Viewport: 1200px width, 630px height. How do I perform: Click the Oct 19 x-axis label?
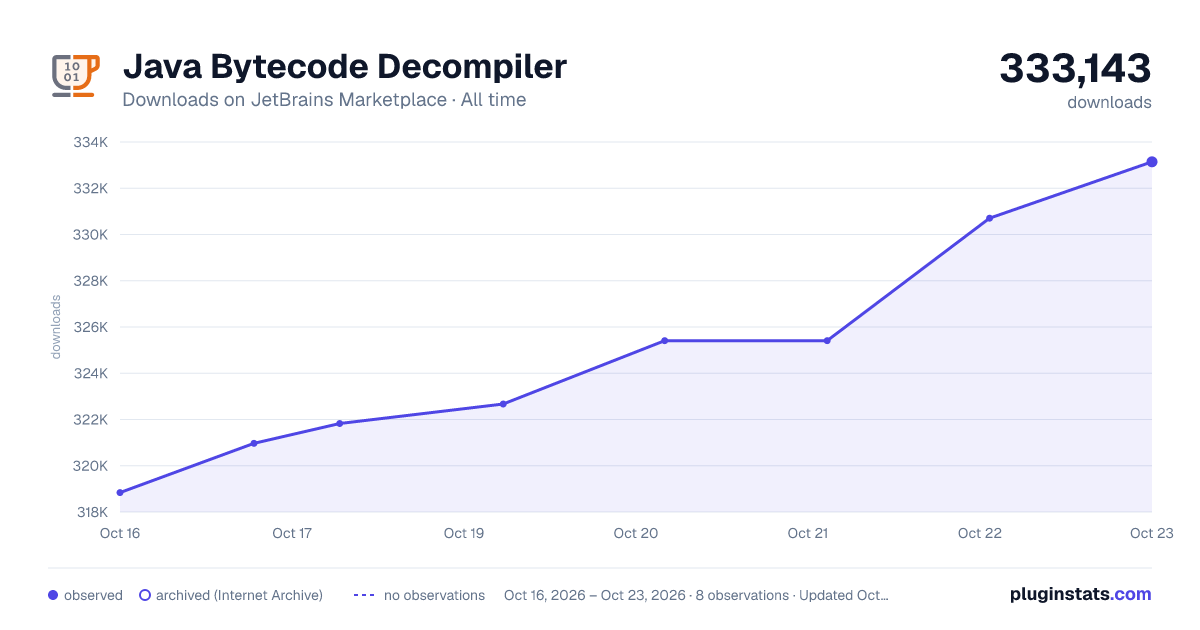point(464,533)
